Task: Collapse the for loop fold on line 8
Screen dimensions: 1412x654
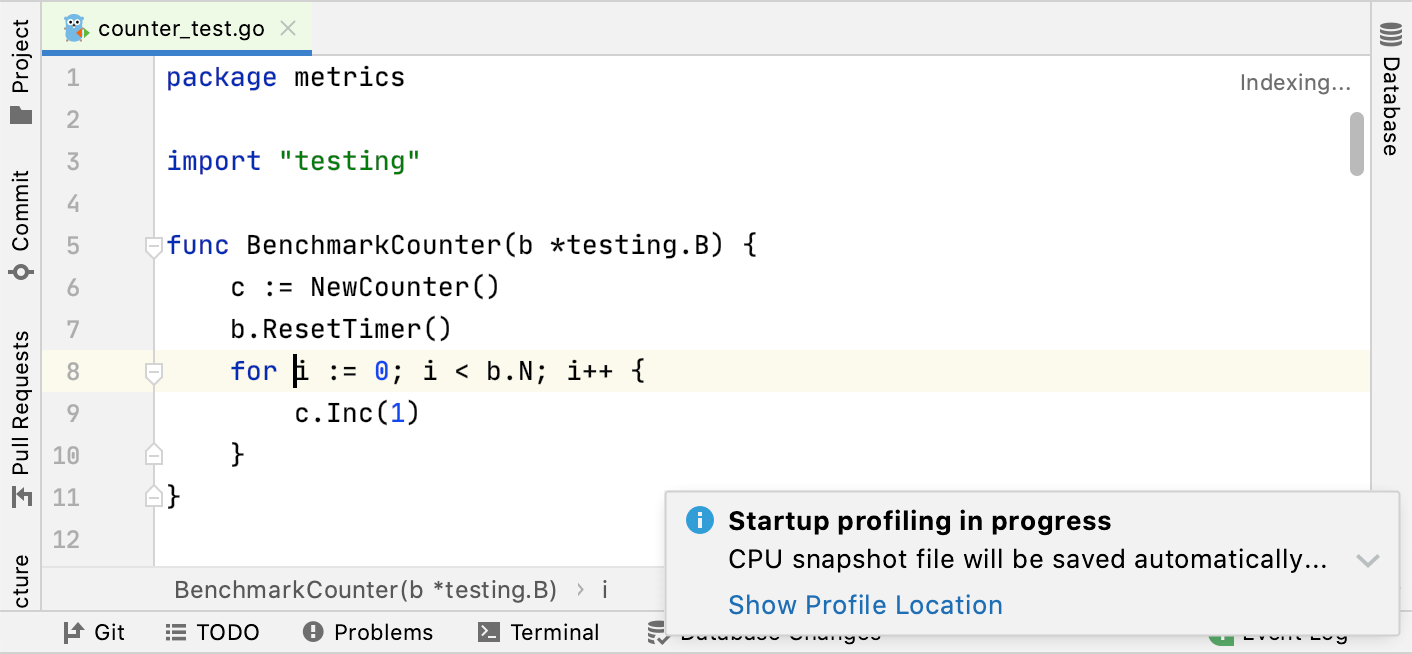Action: (x=154, y=372)
